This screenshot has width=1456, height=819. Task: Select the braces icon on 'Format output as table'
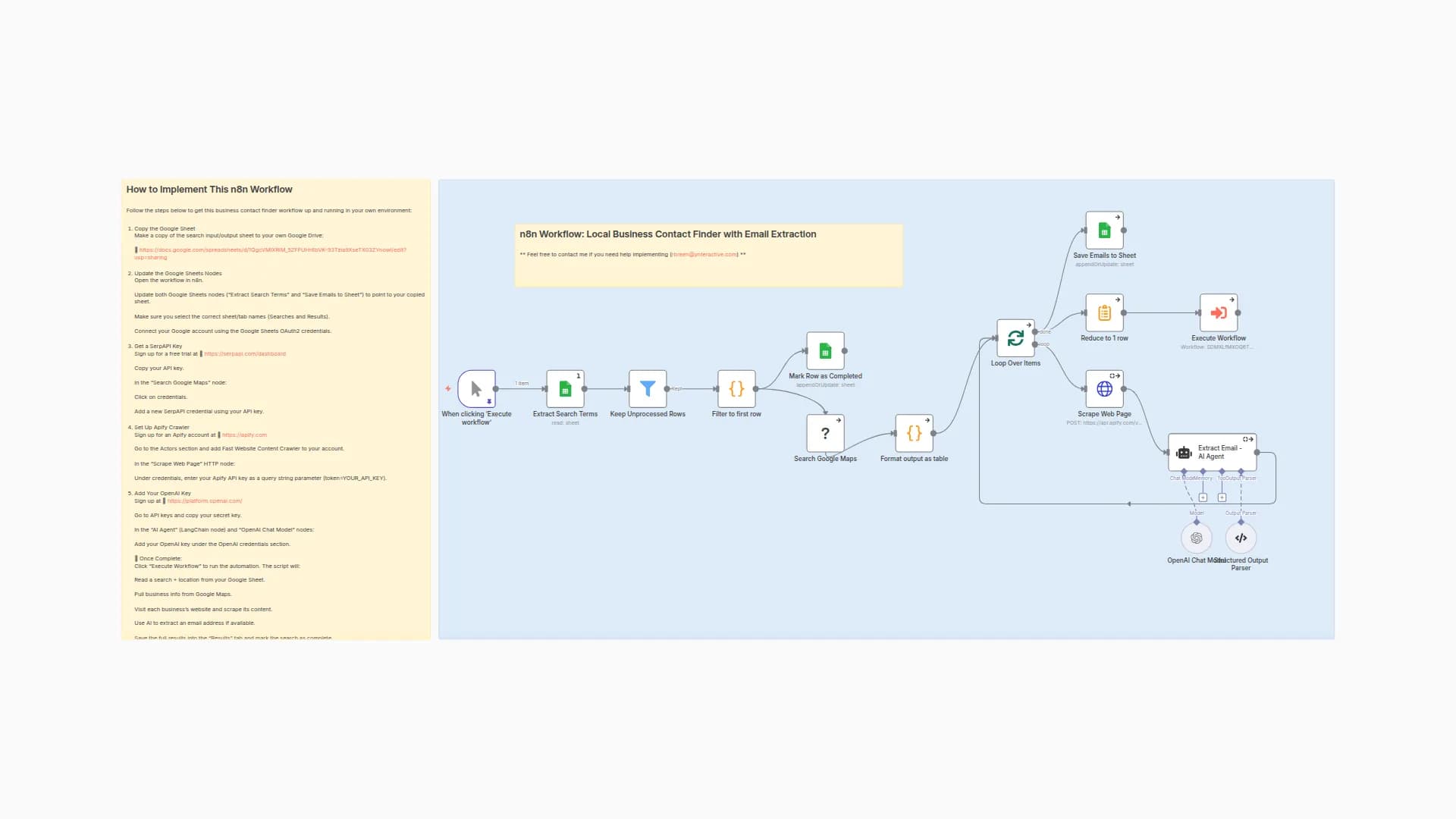(x=914, y=434)
